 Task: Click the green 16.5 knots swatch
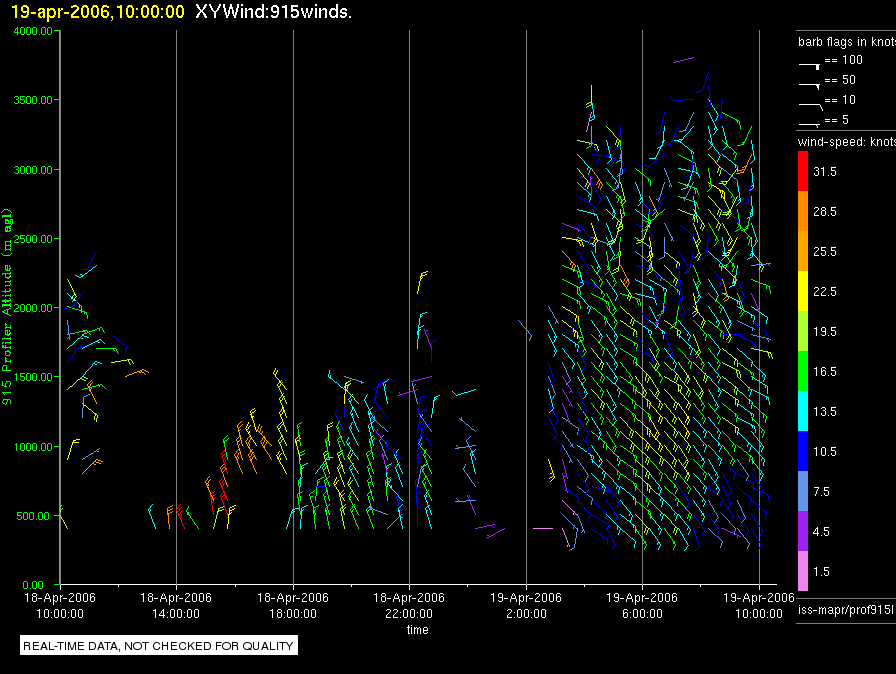coord(803,371)
